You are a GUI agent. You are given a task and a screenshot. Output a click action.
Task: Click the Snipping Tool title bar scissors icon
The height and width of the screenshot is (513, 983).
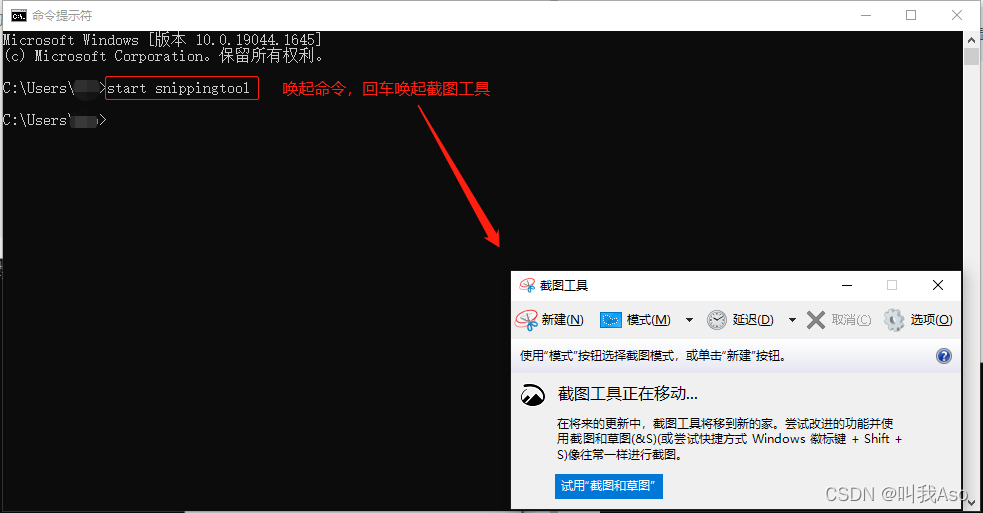527,286
